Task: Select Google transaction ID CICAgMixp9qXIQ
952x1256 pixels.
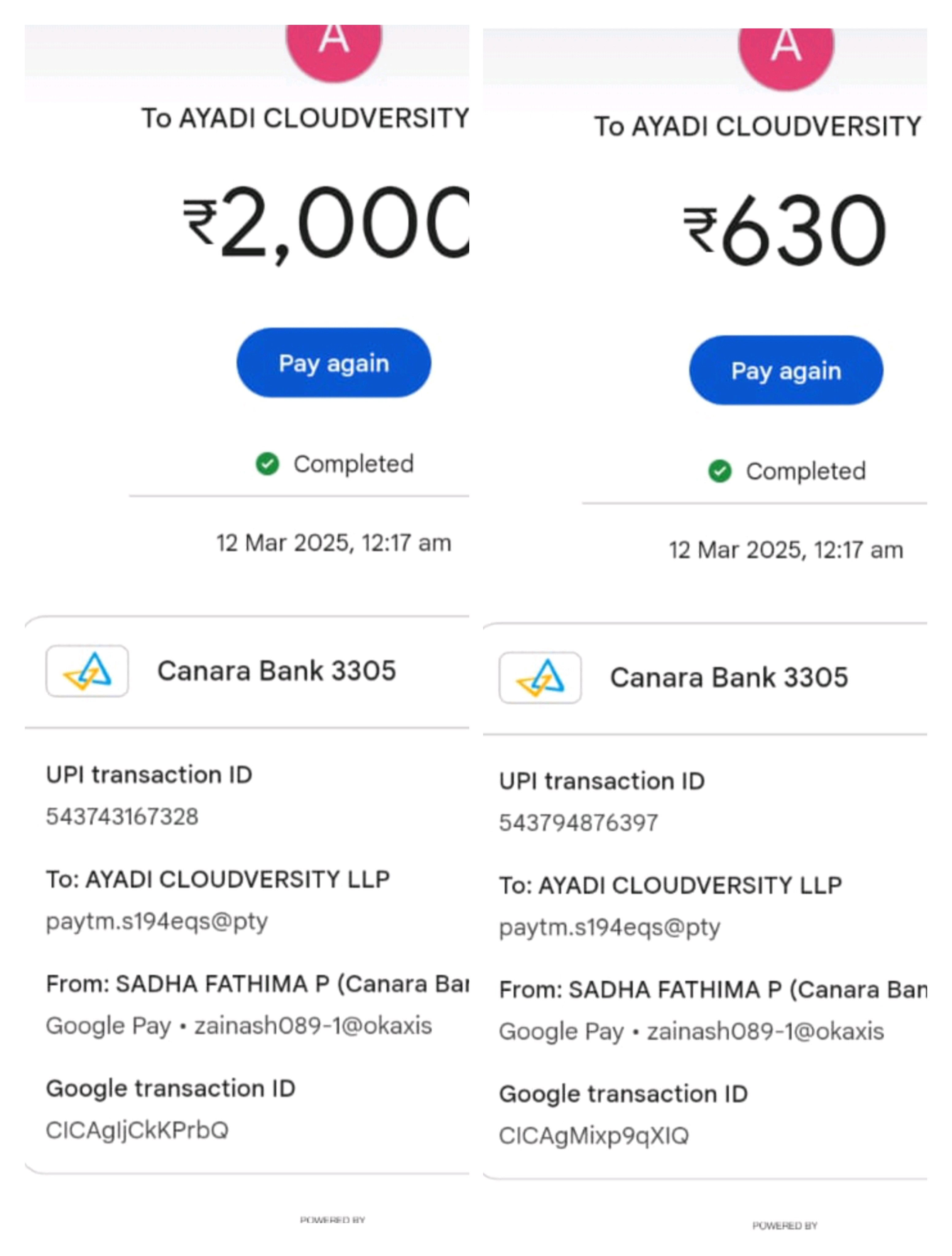Action: click(x=594, y=1135)
